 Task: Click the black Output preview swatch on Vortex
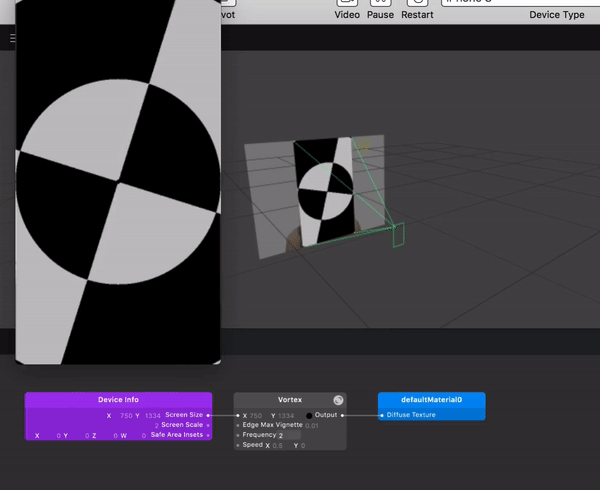tap(309, 415)
